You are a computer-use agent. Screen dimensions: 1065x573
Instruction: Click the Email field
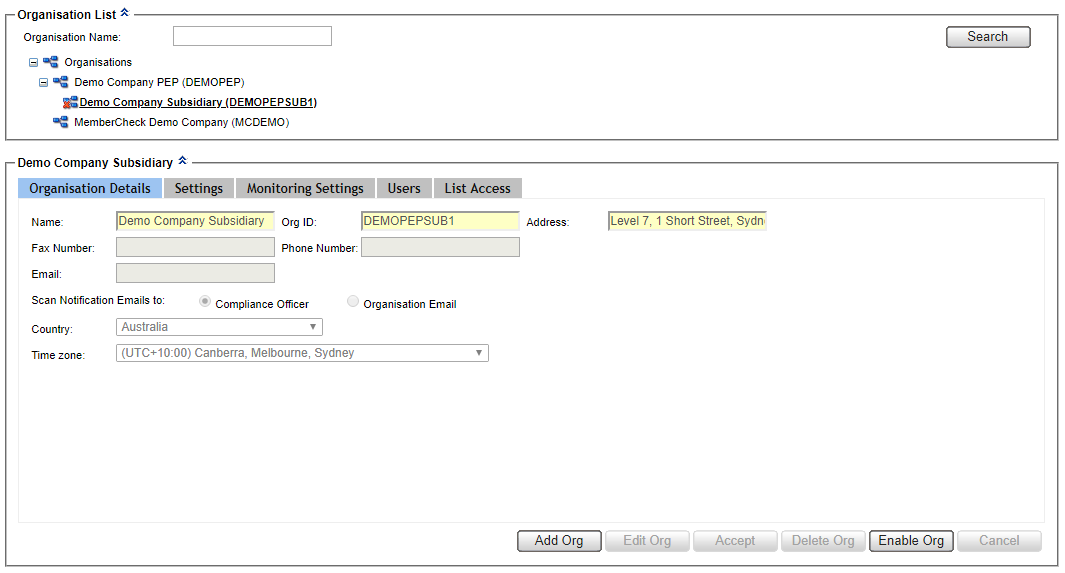pos(196,273)
